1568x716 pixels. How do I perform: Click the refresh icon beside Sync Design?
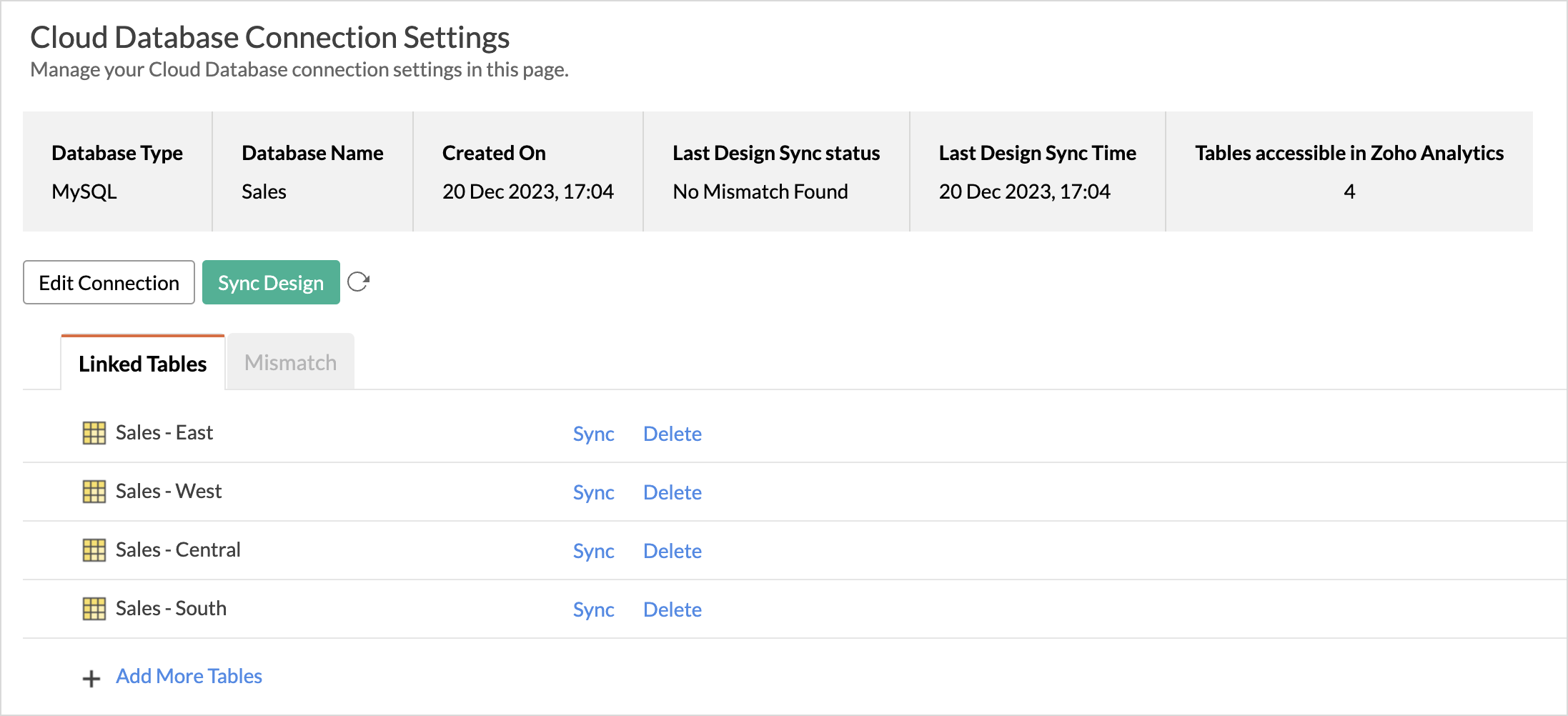coord(358,282)
